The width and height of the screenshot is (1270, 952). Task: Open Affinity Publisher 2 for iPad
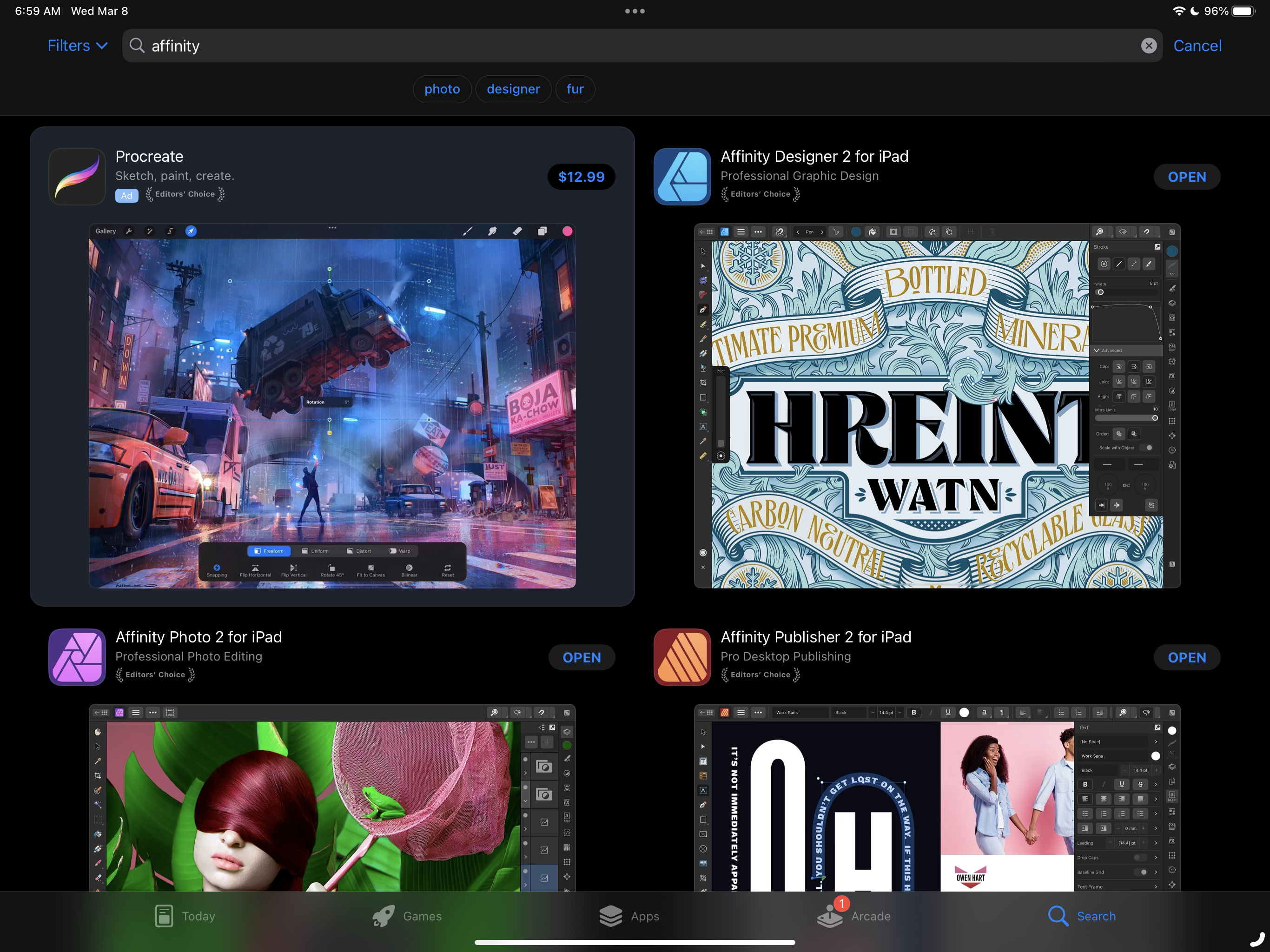[x=1187, y=657]
